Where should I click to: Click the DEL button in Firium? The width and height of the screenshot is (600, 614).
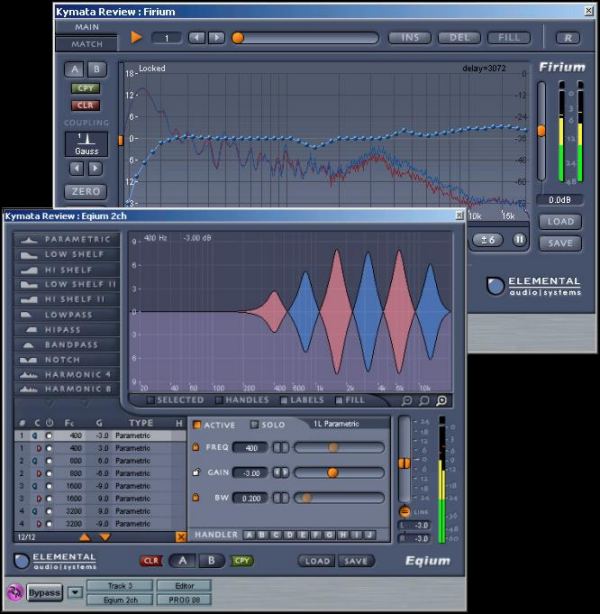tap(459, 38)
